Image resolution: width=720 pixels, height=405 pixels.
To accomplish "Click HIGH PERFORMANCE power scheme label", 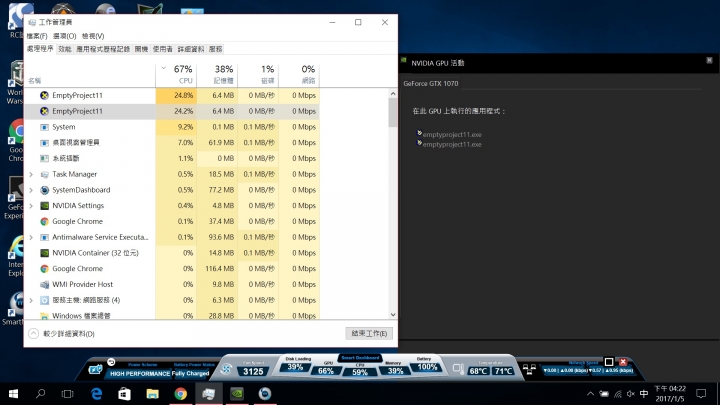I will (x=140, y=373).
